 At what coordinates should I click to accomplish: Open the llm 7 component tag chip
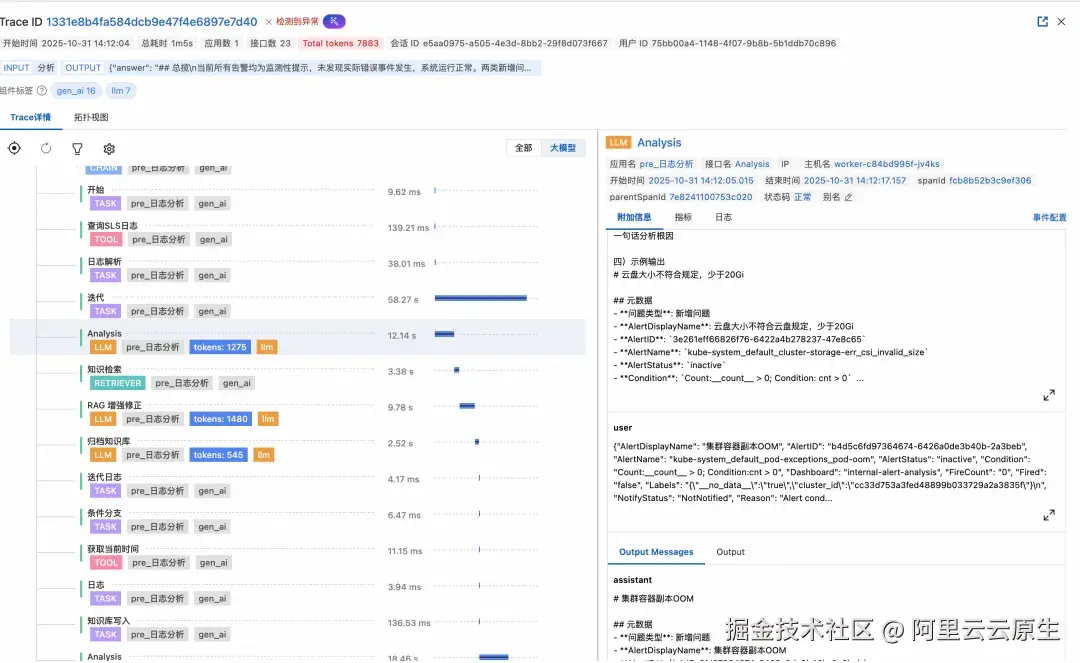click(x=120, y=90)
